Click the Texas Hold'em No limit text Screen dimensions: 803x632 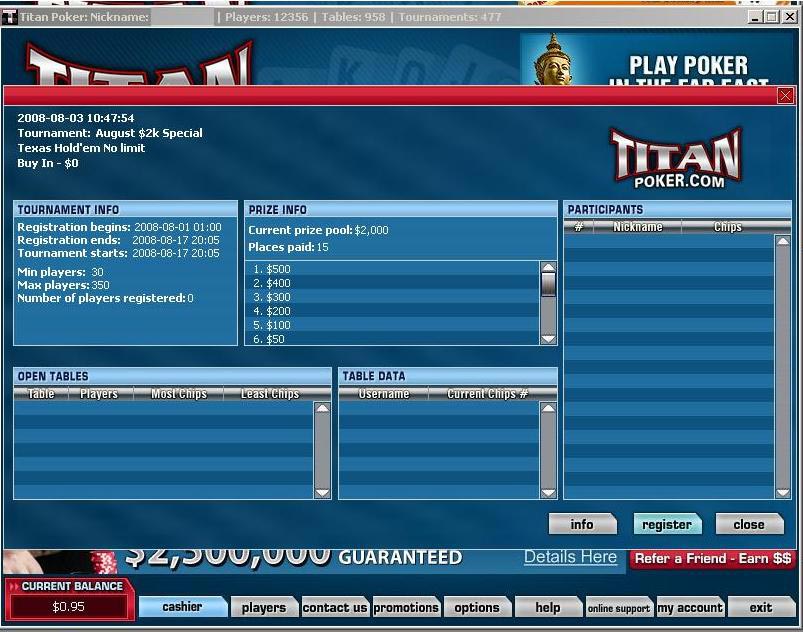coord(81,148)
